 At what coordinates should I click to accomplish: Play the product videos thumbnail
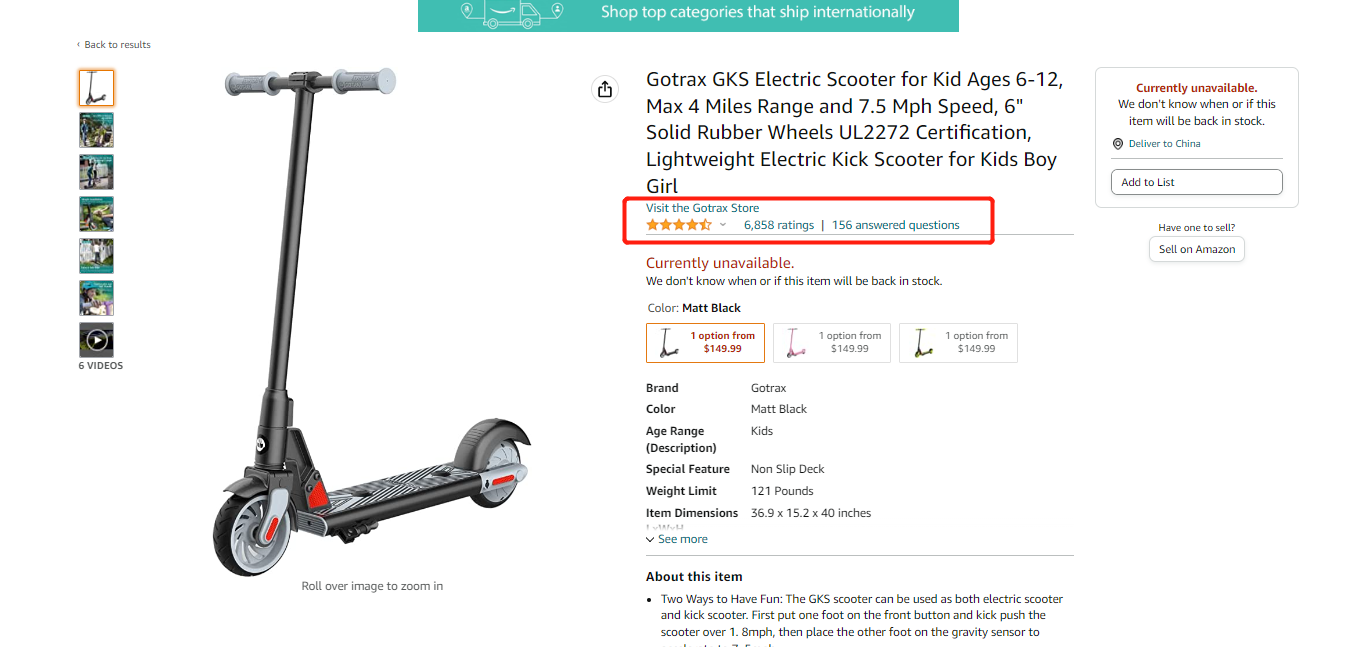96,340
